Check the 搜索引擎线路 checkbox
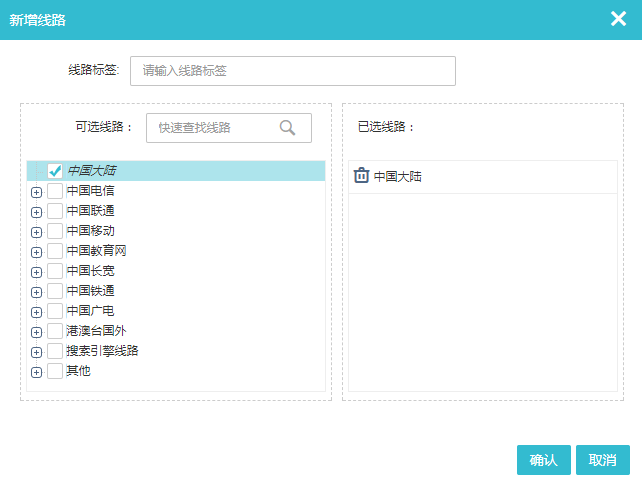Viewport: 642px width, 483px height. [x=55, y=351]
